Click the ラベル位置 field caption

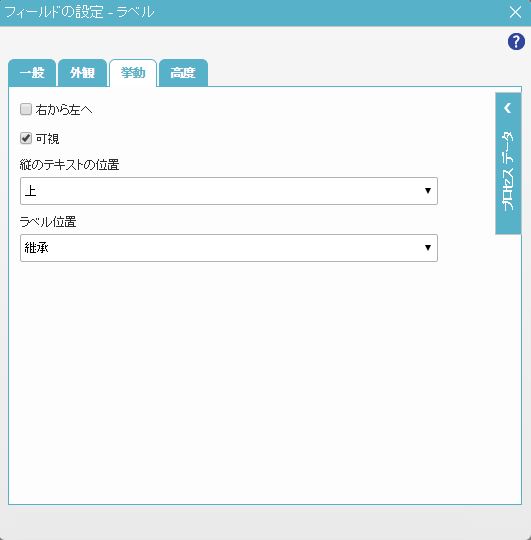click(x=48, y=222)
